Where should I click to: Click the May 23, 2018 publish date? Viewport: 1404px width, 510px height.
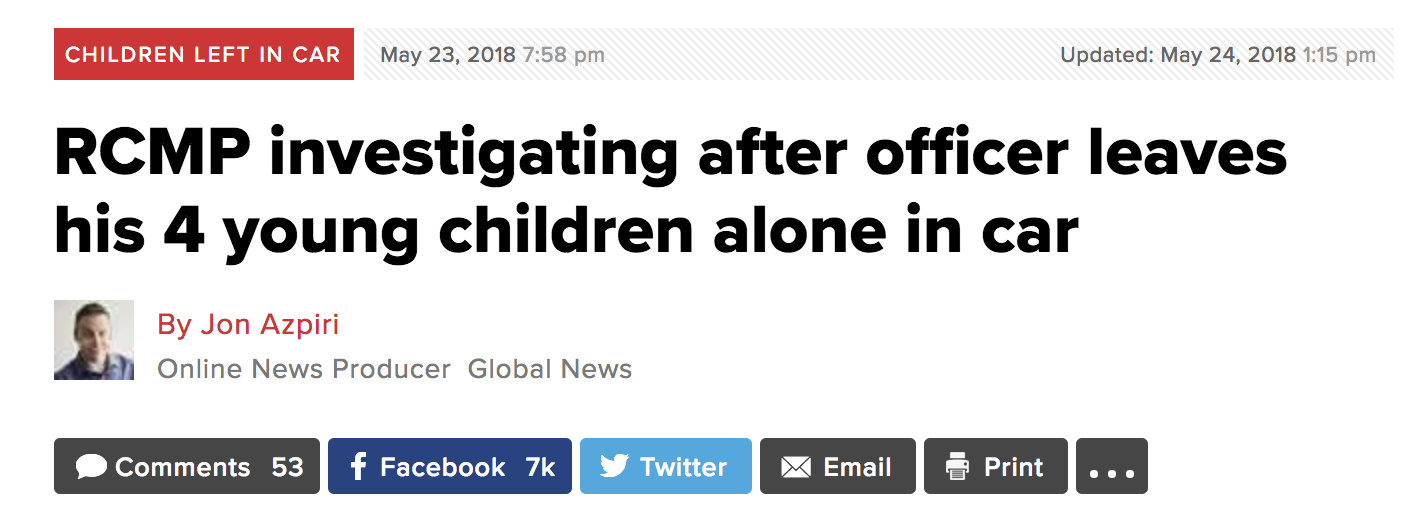click(448, 54)
